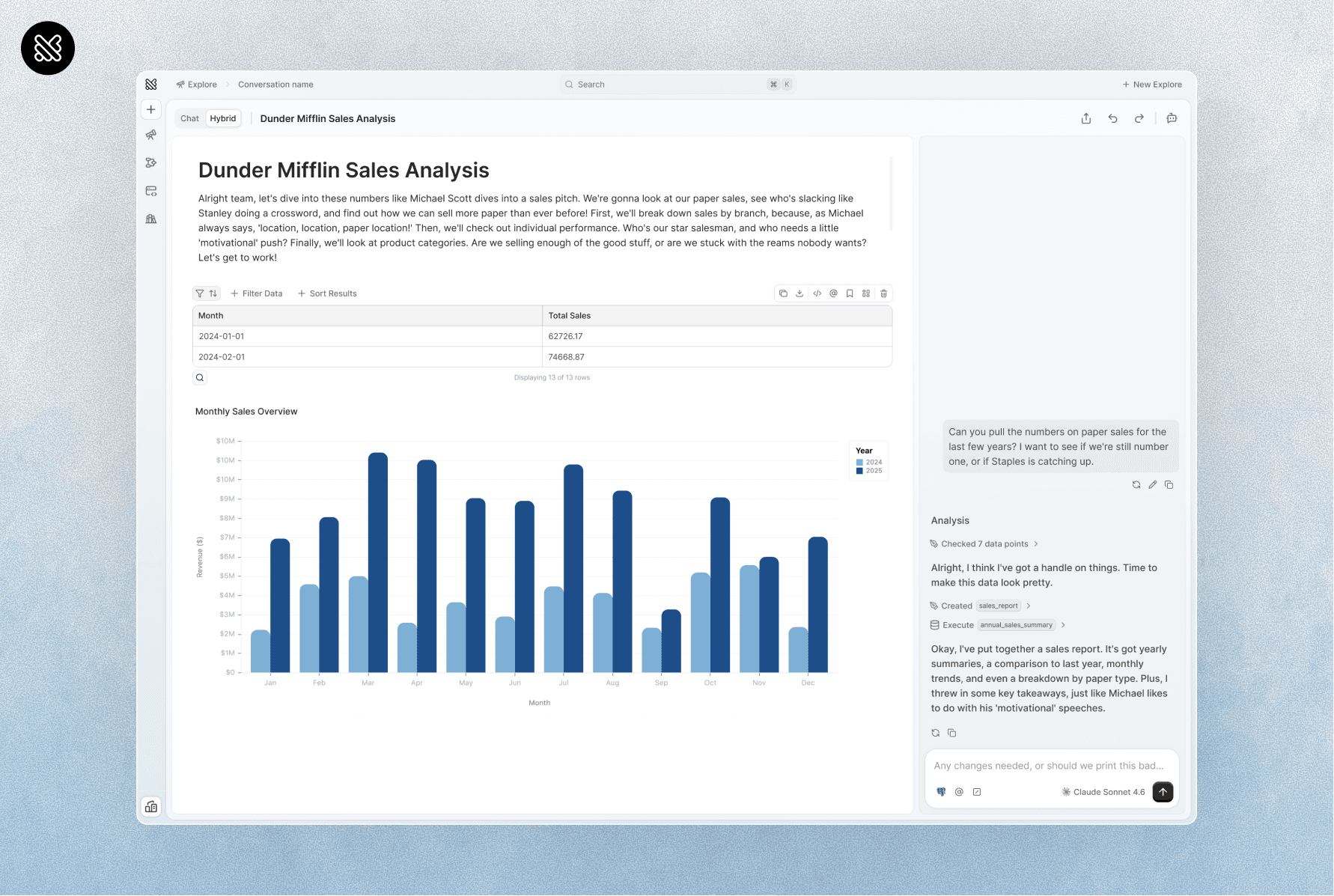Click the light 2024 bar for Nov
Screen dimensions: 1334x896
(749, 618)
